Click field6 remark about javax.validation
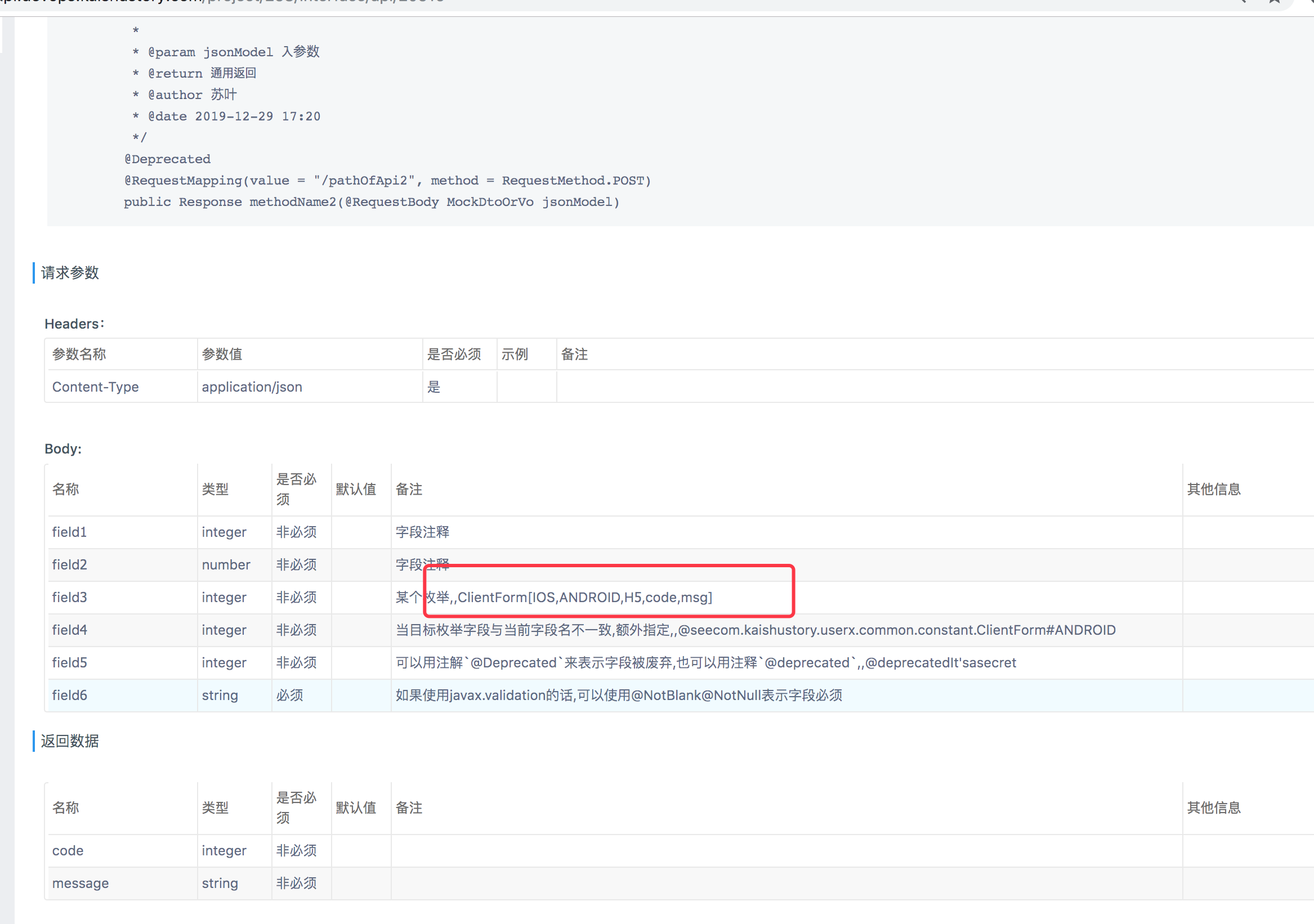The height and width of the screenshot is (924, 1314). point(619,695)
